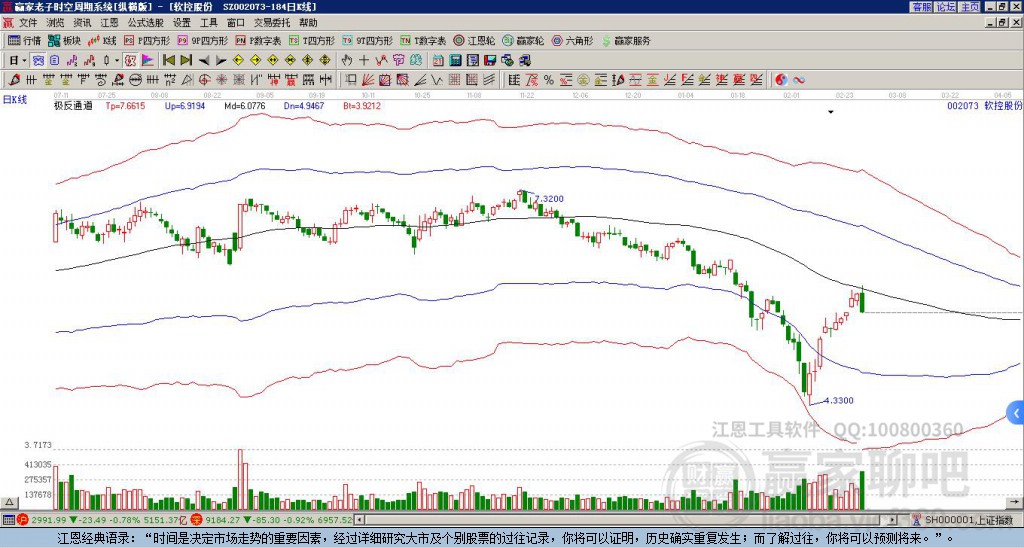Click the 7.3200 high price label
The height and width of the screenshot is (548, 1024).
click(x=549, y=199)
